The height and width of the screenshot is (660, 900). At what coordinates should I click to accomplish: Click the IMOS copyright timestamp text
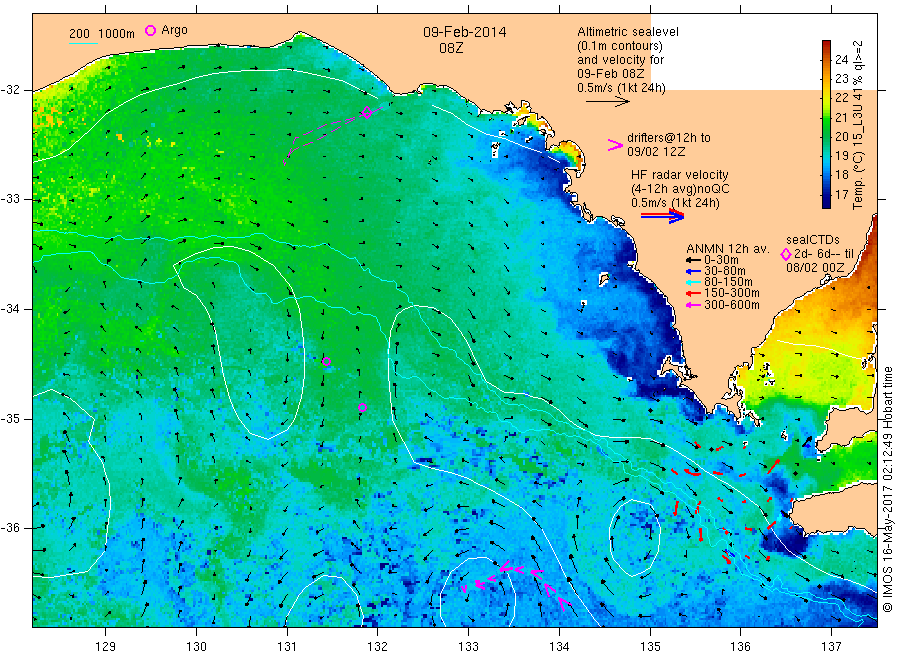[x=888, y=489]
